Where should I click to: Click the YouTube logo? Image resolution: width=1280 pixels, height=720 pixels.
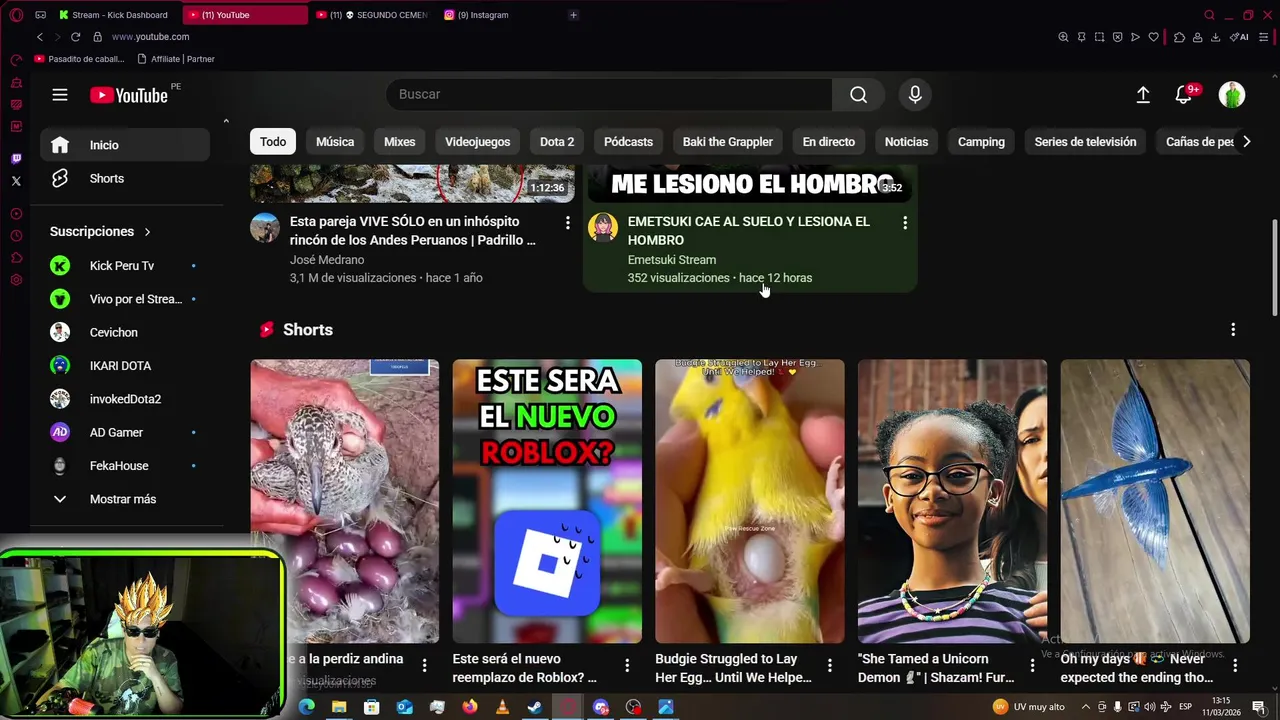pos(129,95)
